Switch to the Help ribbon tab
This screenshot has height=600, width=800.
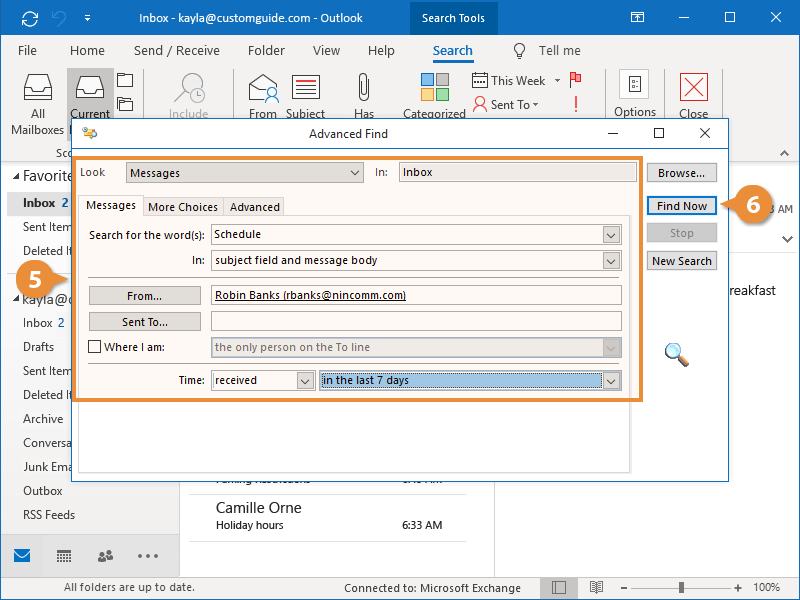381,51
